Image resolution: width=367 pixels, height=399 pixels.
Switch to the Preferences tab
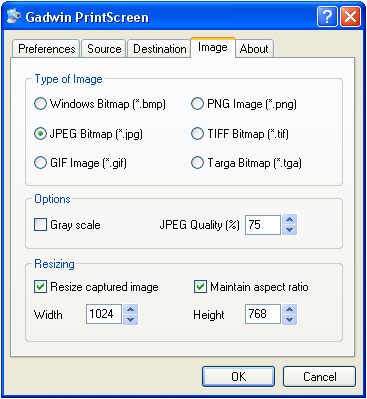tap(46, 49)
